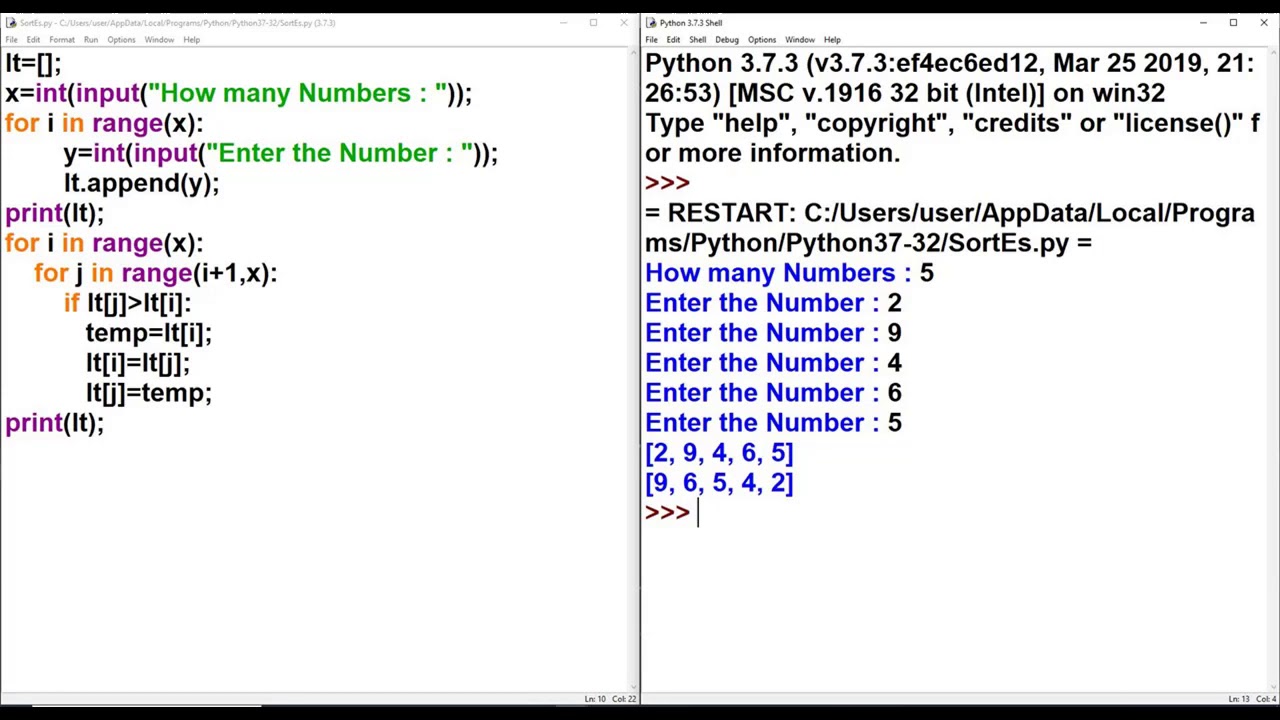Maximize the Python 3.7.3 Shell window
Image resolution: width=1280 pixels, height=720 pixels.
pos(1233,22)
